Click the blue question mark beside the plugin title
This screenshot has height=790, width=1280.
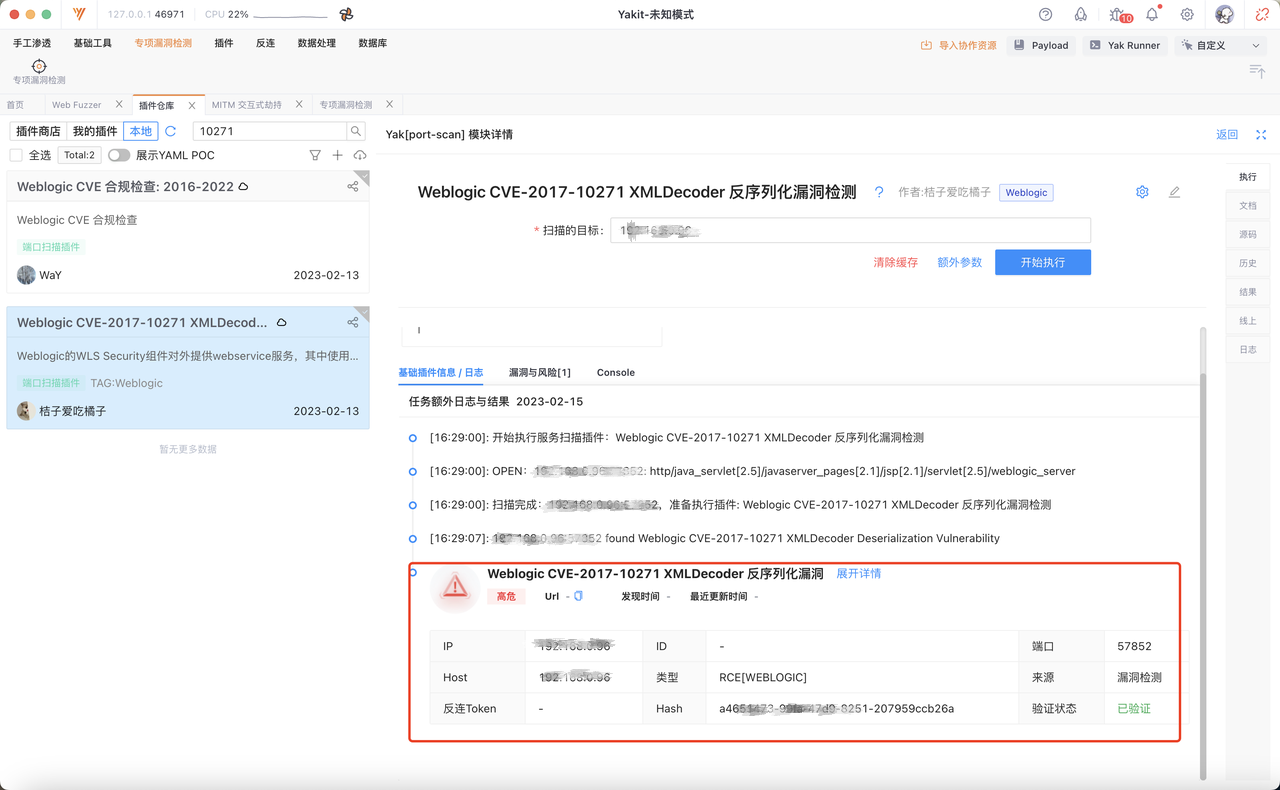coord(879,192)
